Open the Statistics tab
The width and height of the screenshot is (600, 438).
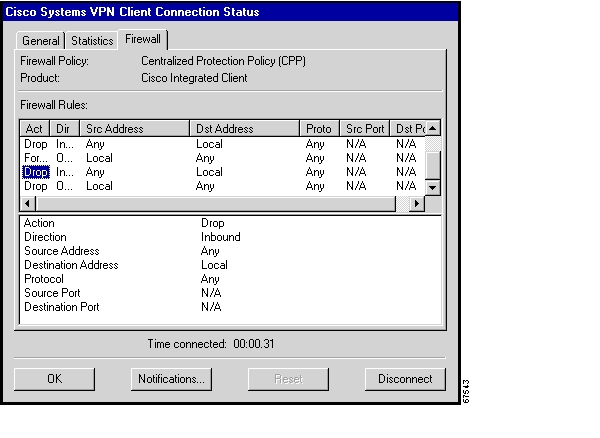tap(91, 41)
